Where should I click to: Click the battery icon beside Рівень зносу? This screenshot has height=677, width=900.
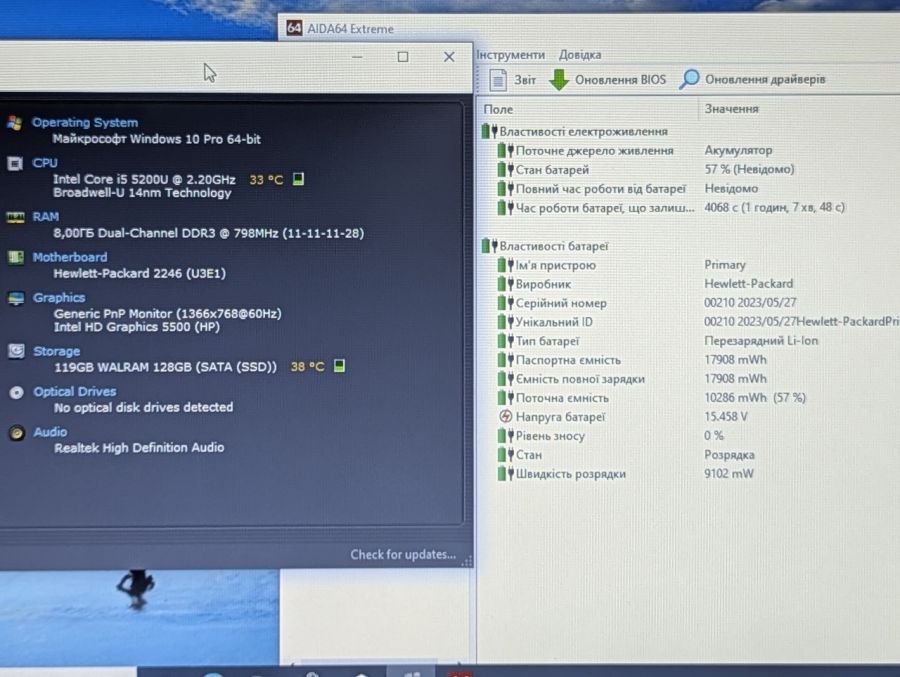point(505,436)
